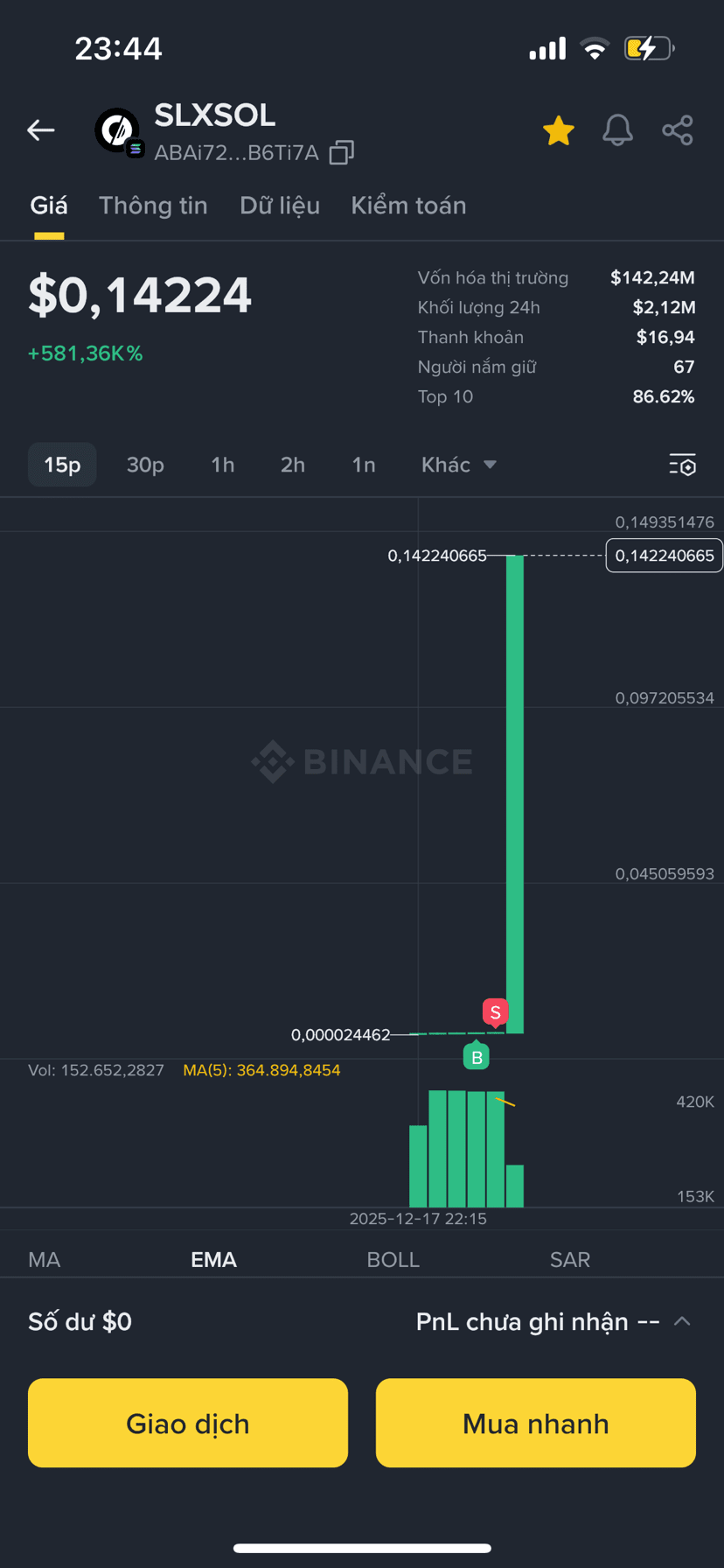
Task: Open the SLXSOL token logo
Action: 117,131
